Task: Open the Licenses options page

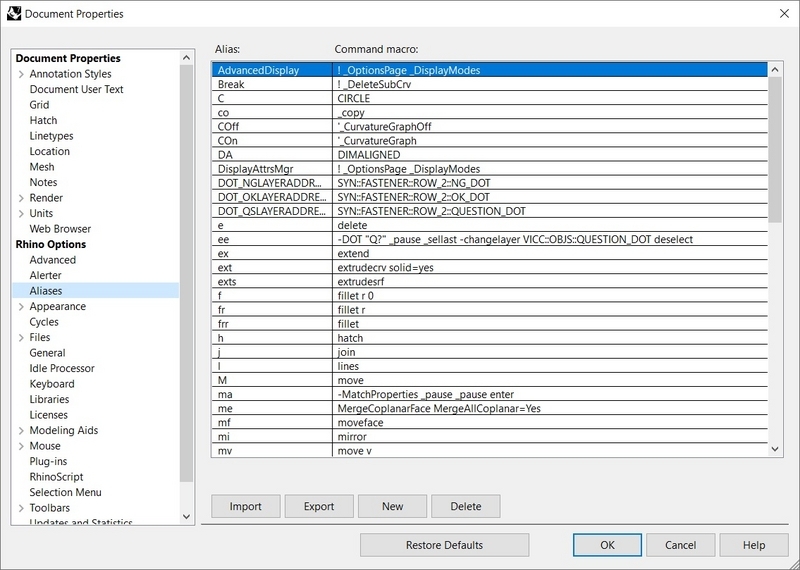Action: click(x=48, y=415)
